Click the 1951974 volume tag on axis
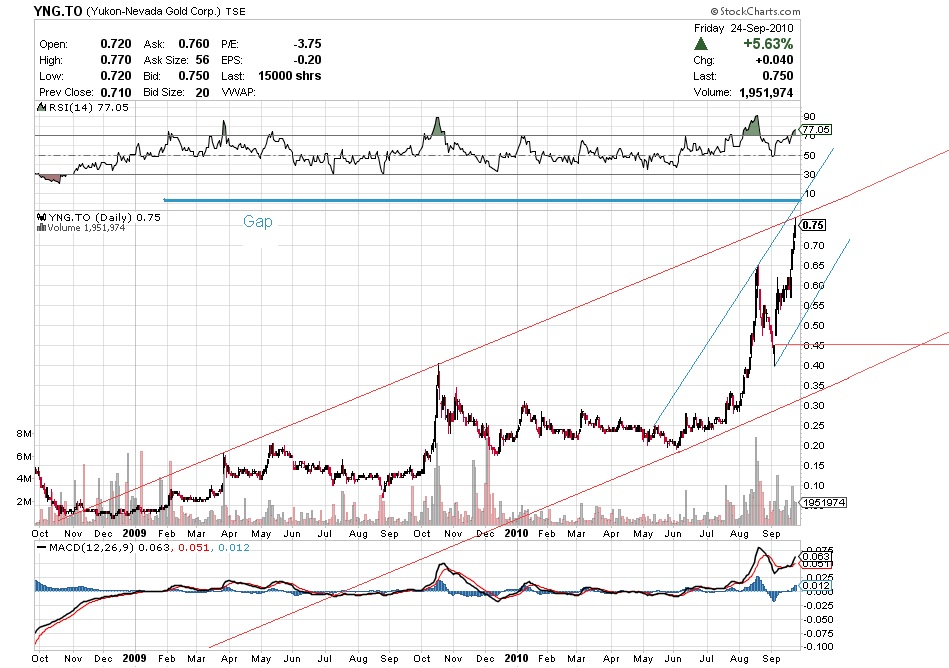The width and height of the screenshot is (949, 668). pos(823,503)
